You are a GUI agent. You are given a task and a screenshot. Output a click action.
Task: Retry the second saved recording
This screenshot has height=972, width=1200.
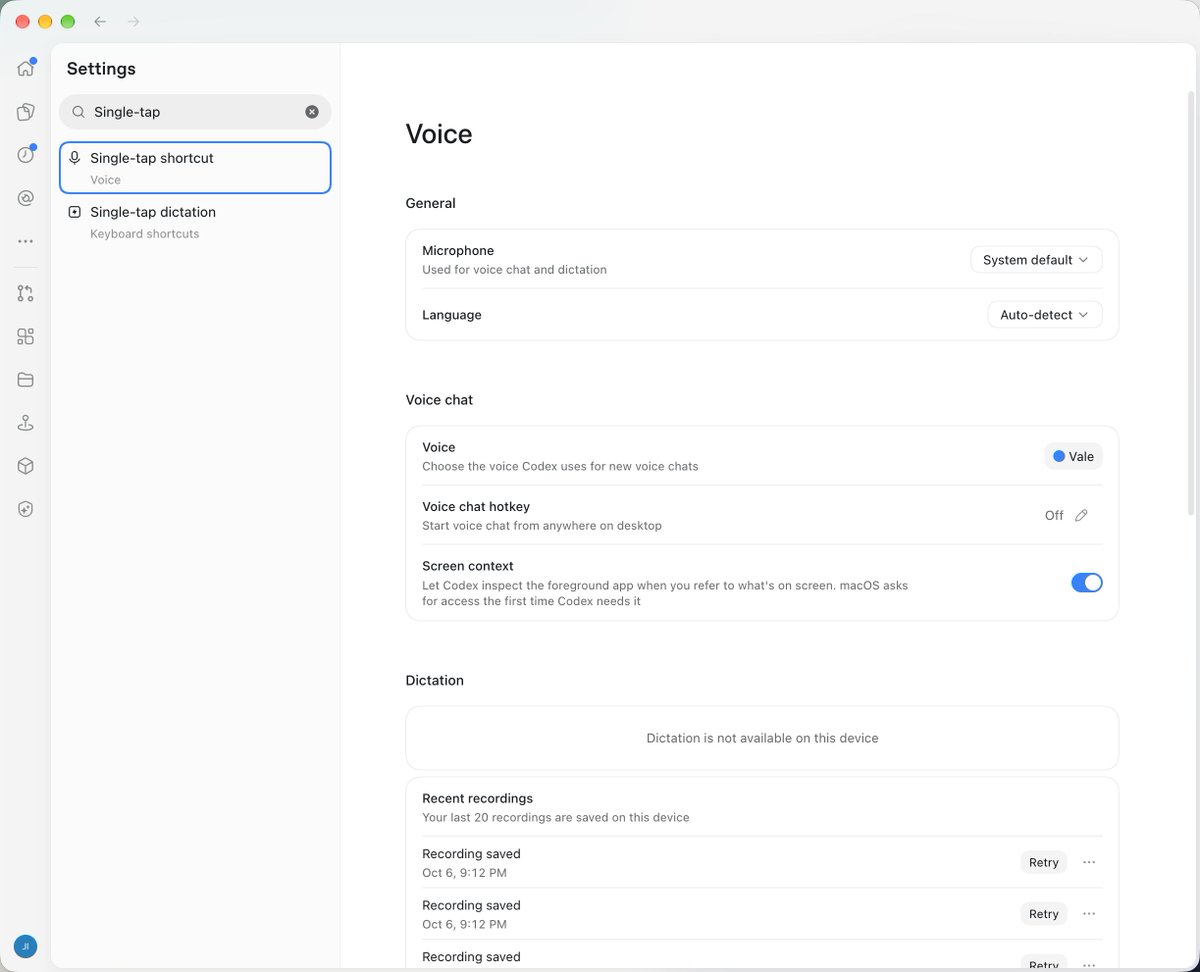pyautogui.click(x=1043, y=913)
